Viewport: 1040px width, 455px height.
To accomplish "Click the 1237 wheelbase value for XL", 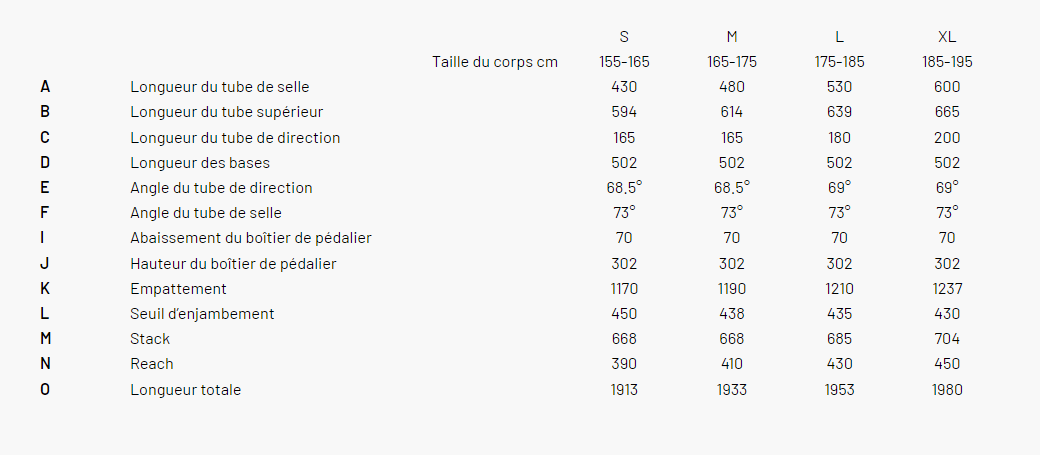I will coord(947,289).
